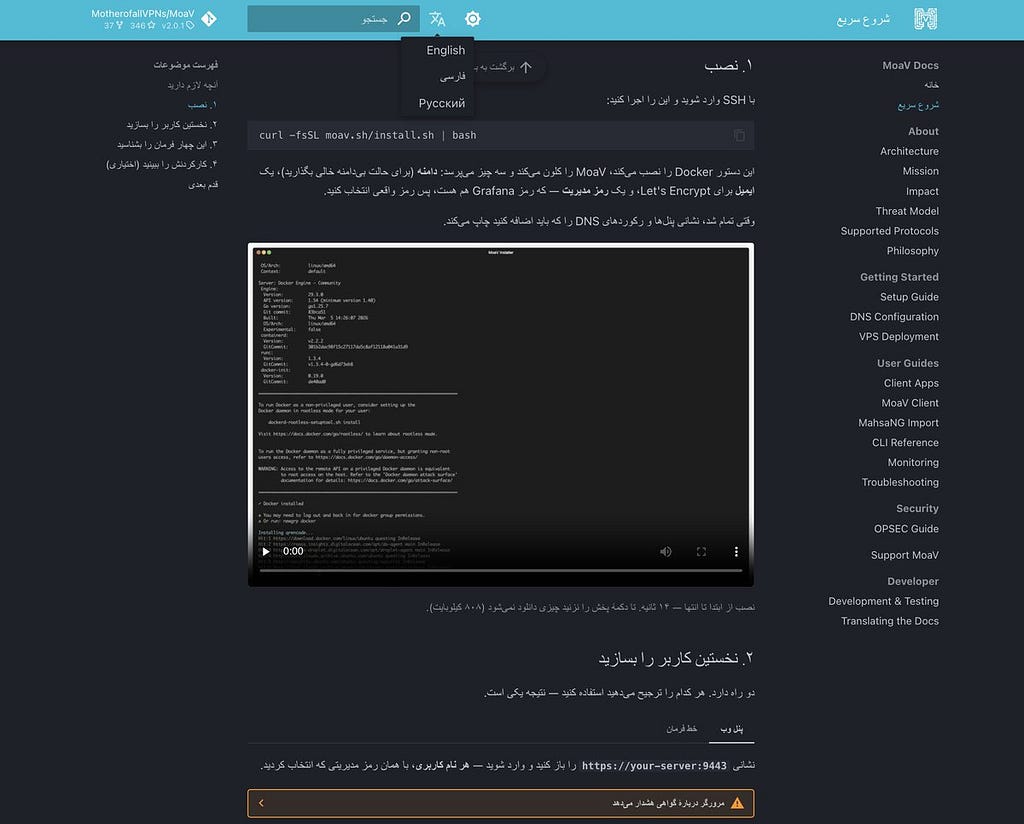This screenshot has width=1024, height=824.
Task: Click the ۱. نصب section heading
Action: pos(729,65)
